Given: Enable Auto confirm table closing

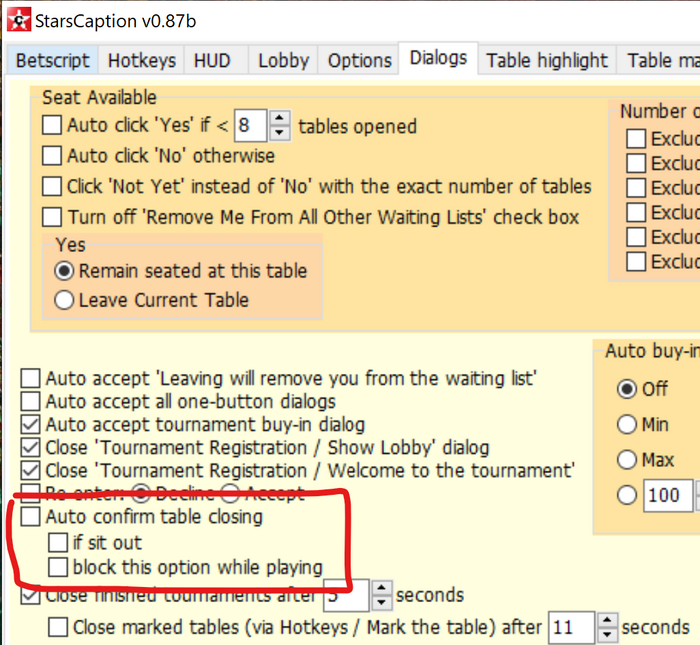Looking at the screenshot, I should click(x=30, y=516).
